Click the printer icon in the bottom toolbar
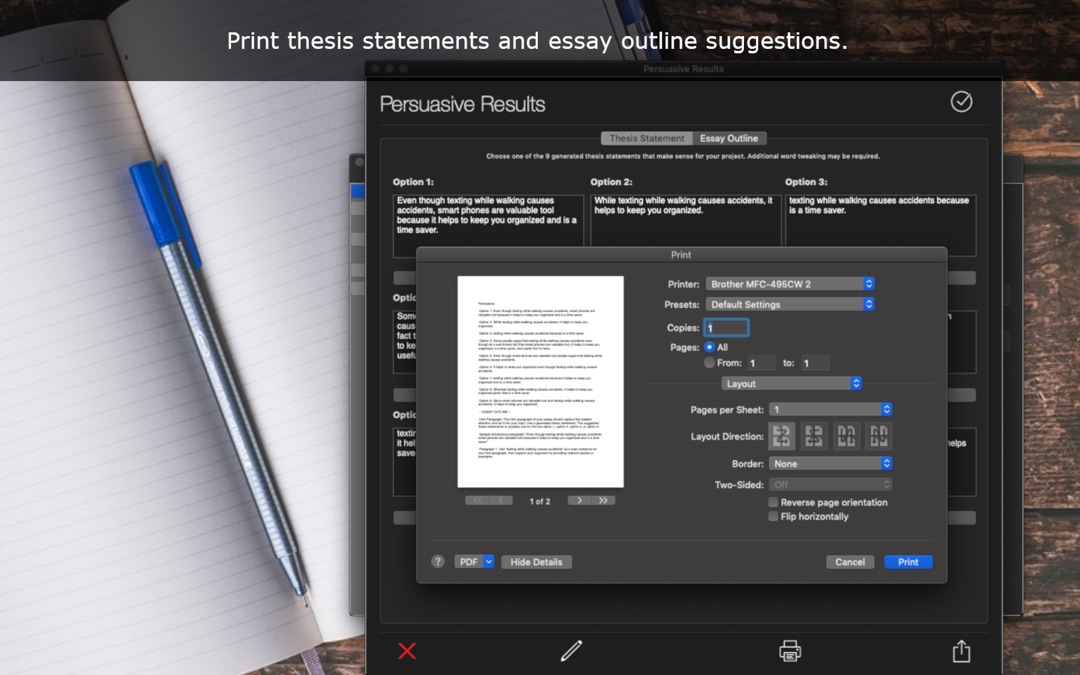 pyautogui.click(x=789, y=651)
